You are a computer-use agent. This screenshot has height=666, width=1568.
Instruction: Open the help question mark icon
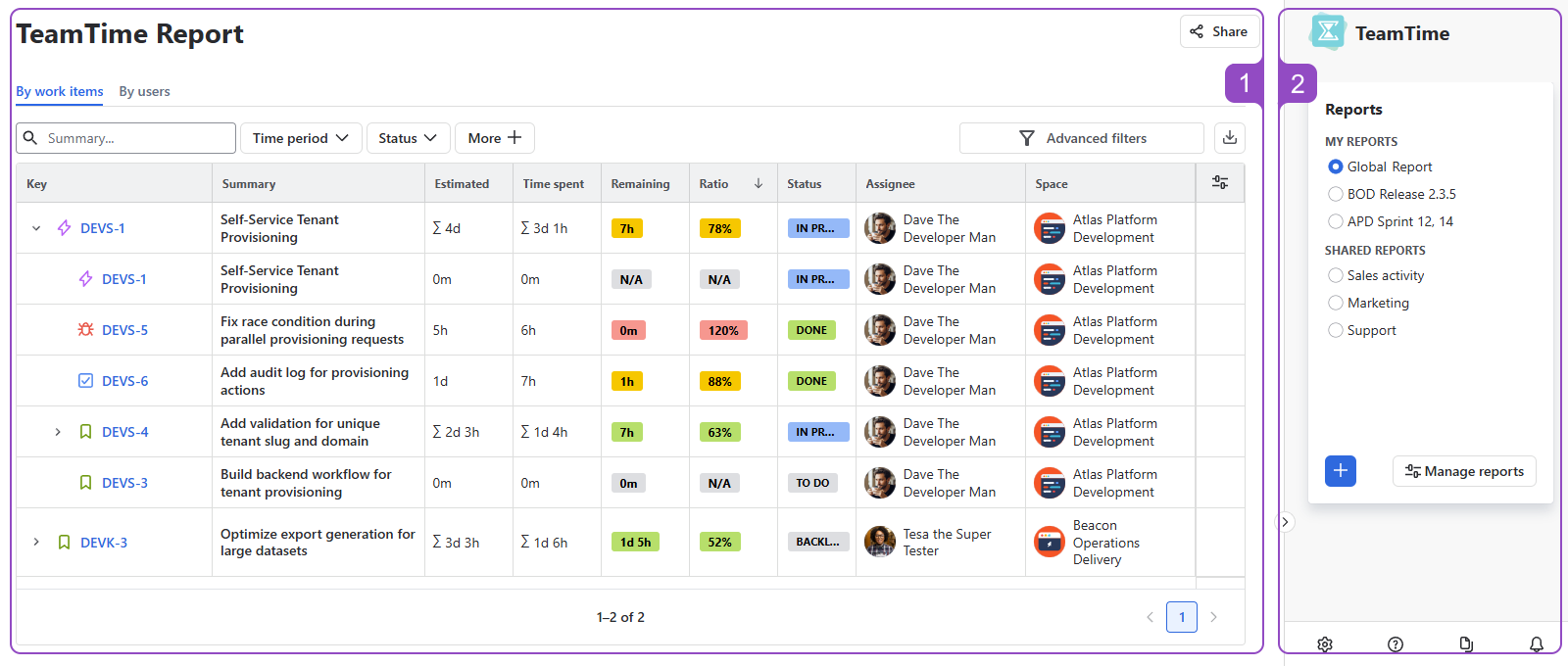(1396, 643)
